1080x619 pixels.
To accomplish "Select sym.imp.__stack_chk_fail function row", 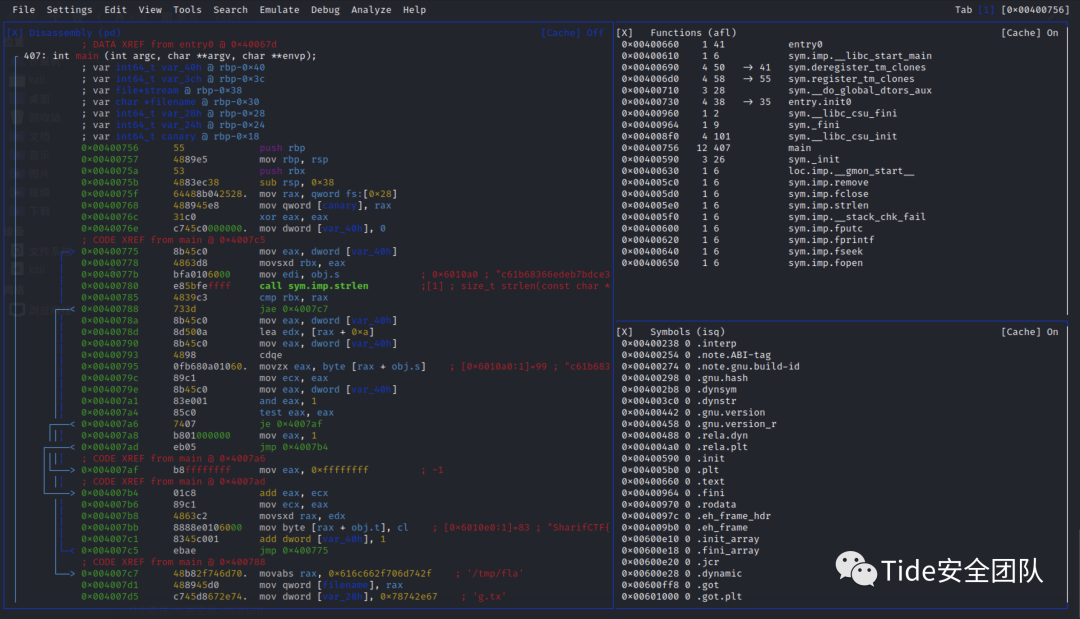I will tap(773, 217).
